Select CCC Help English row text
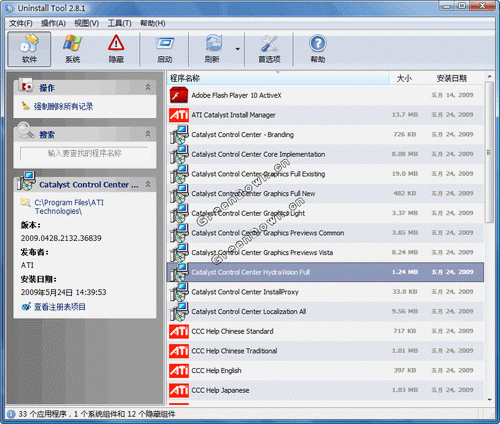Screen dimensions: 500x424 coord(216,371)
